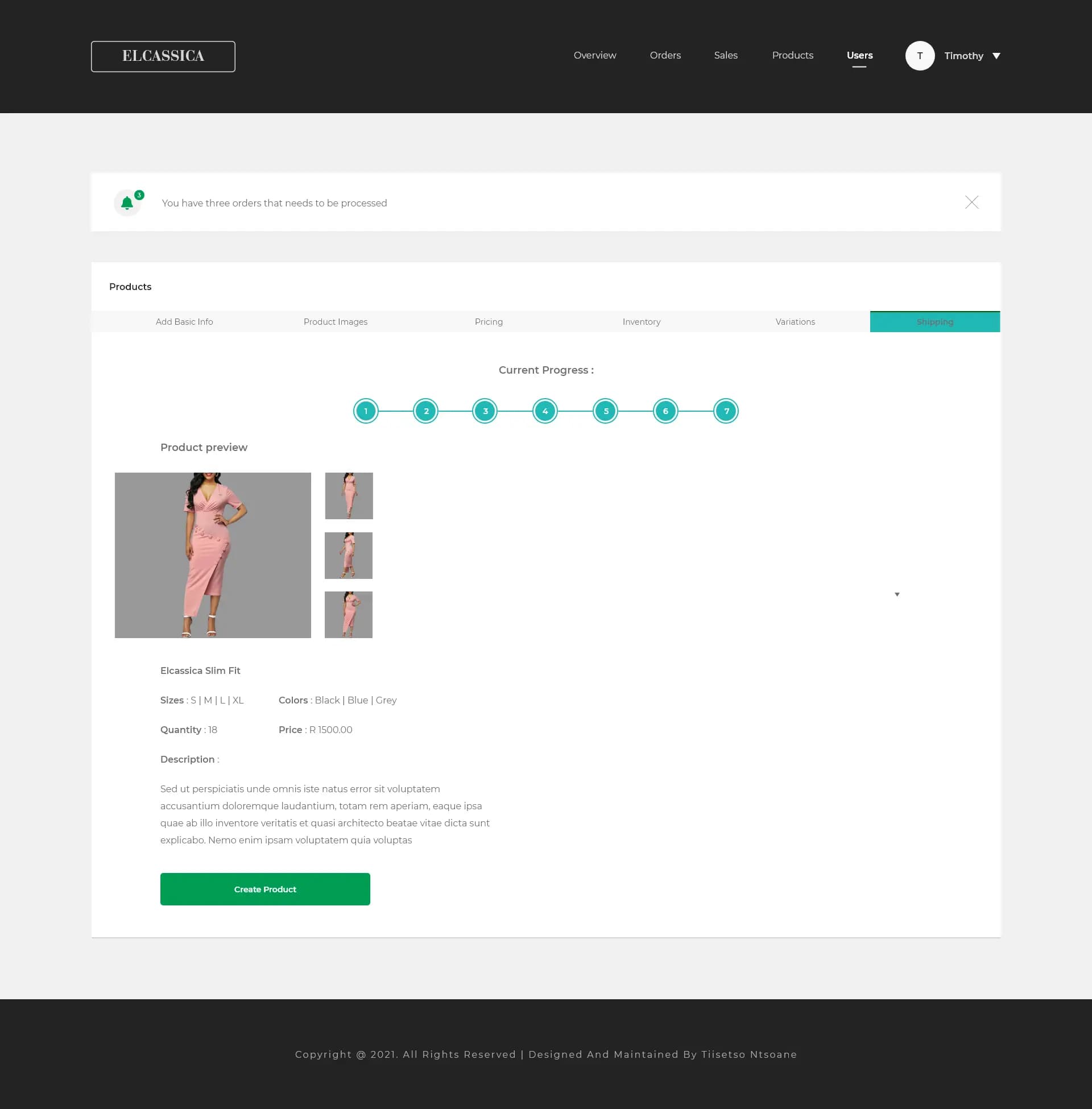The width and height of the screenshot is (1092, 1109).
Task: Click the Orders navigation menu item
Action: 665,55
